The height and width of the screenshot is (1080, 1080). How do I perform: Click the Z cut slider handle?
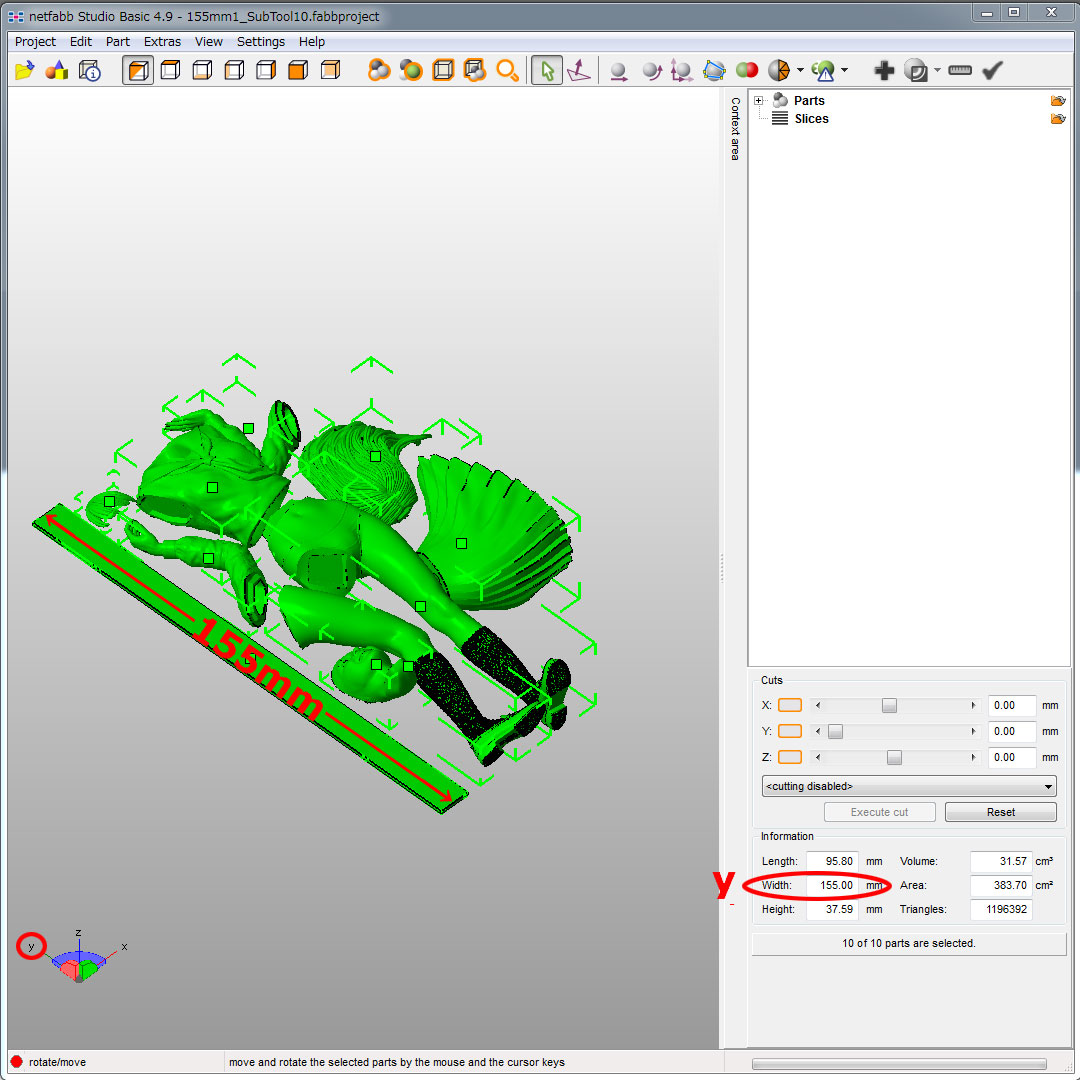pyautogui.click(x=894, y=758)
